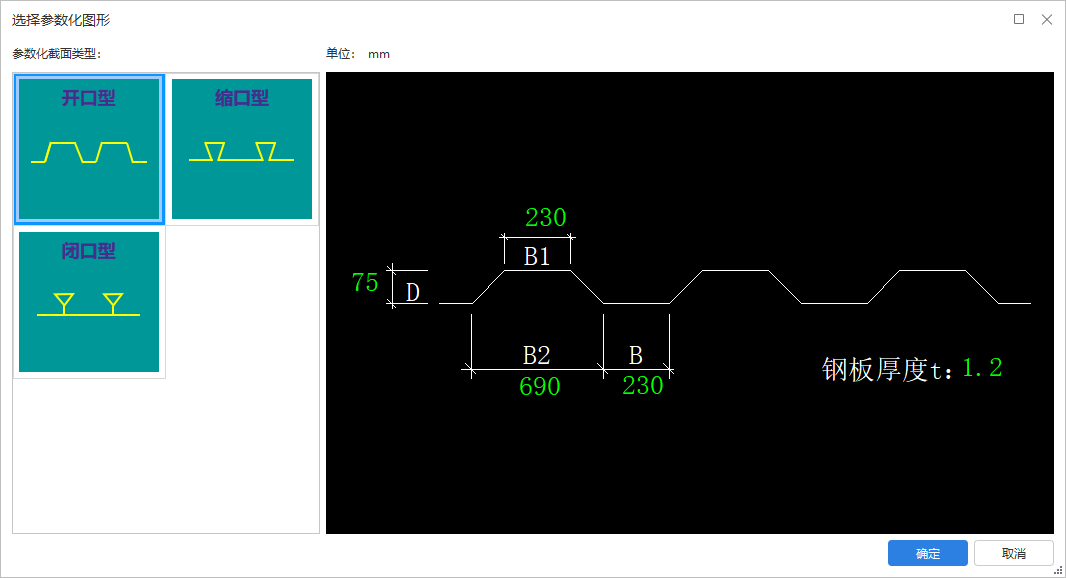Screen dimensions: 1066x578
Task: Edit the B value 230 below
Action: 642,386
